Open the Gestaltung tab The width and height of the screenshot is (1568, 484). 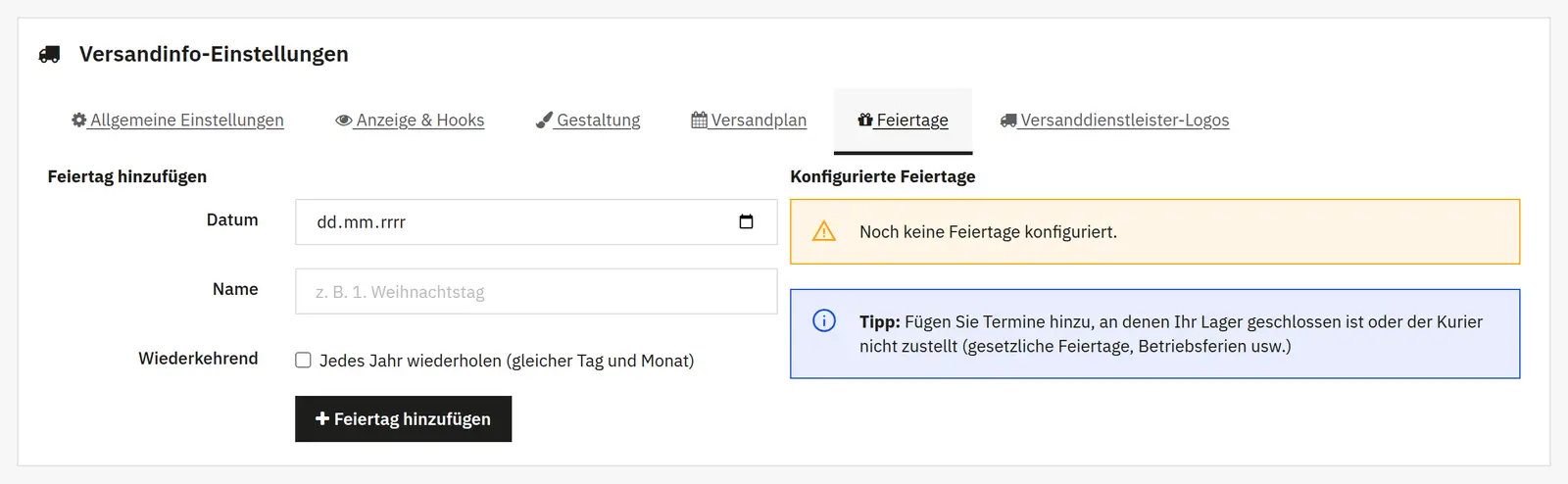(588, 121)
